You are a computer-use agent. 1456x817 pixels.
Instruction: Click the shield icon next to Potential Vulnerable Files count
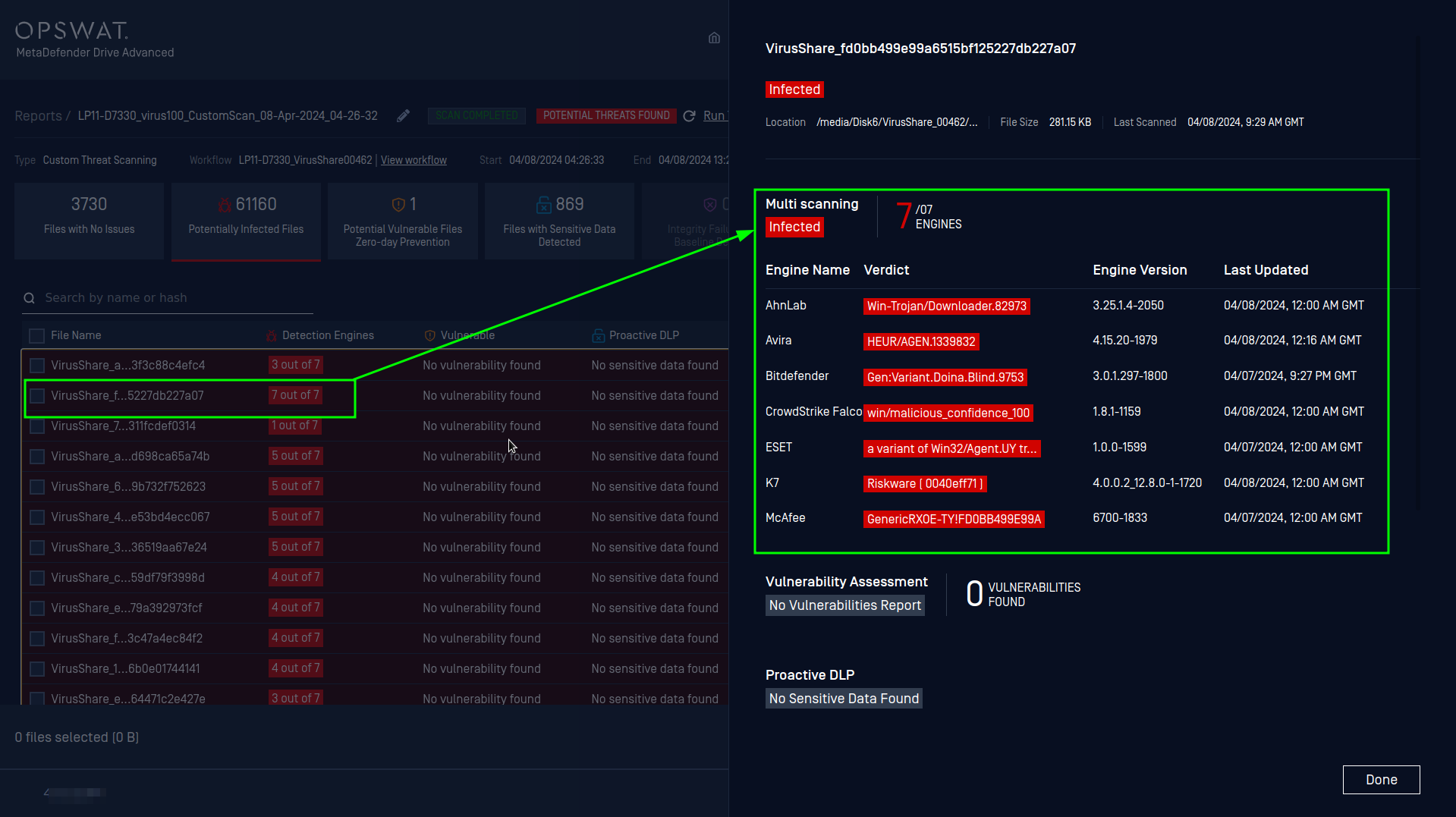398,204
